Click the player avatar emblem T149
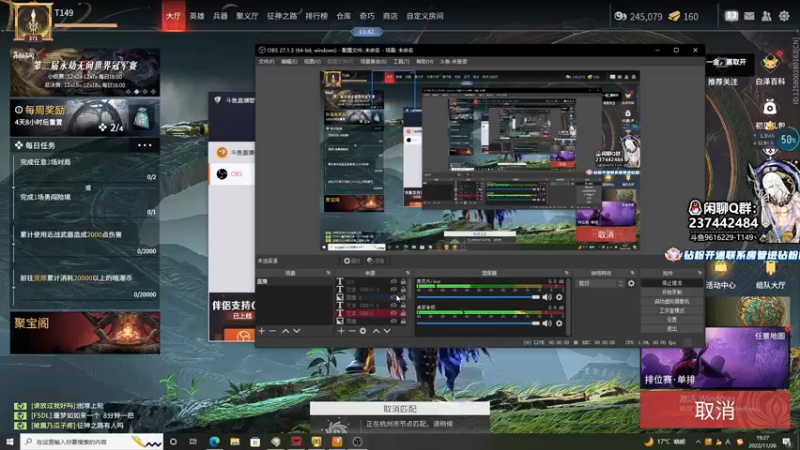 point(33,22)
